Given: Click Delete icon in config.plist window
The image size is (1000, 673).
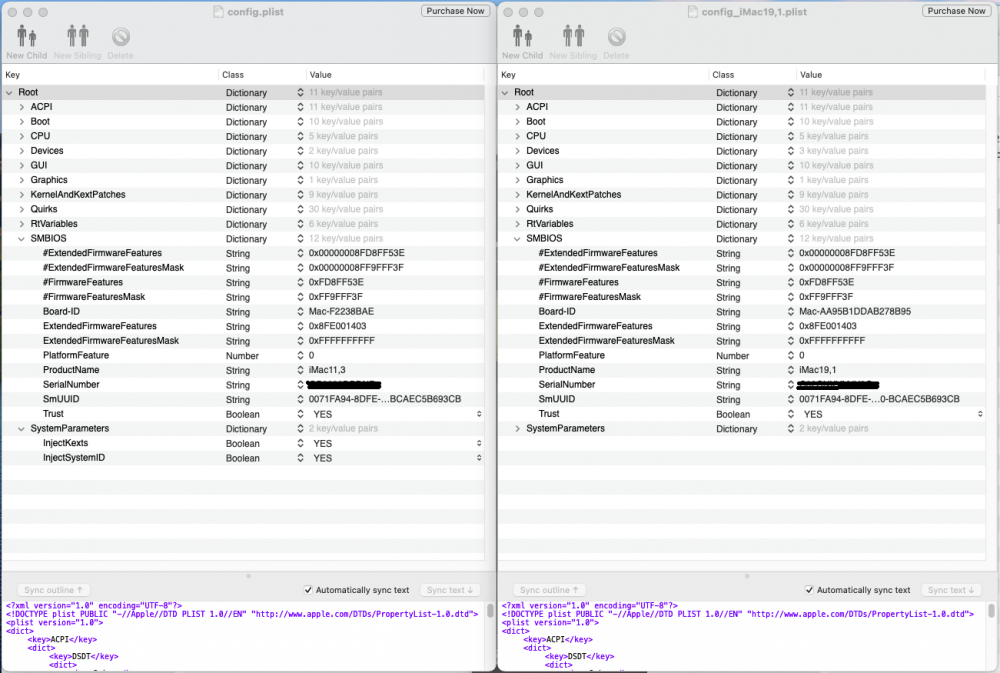Looking at the screenshot, I should (x=121, y=37).
